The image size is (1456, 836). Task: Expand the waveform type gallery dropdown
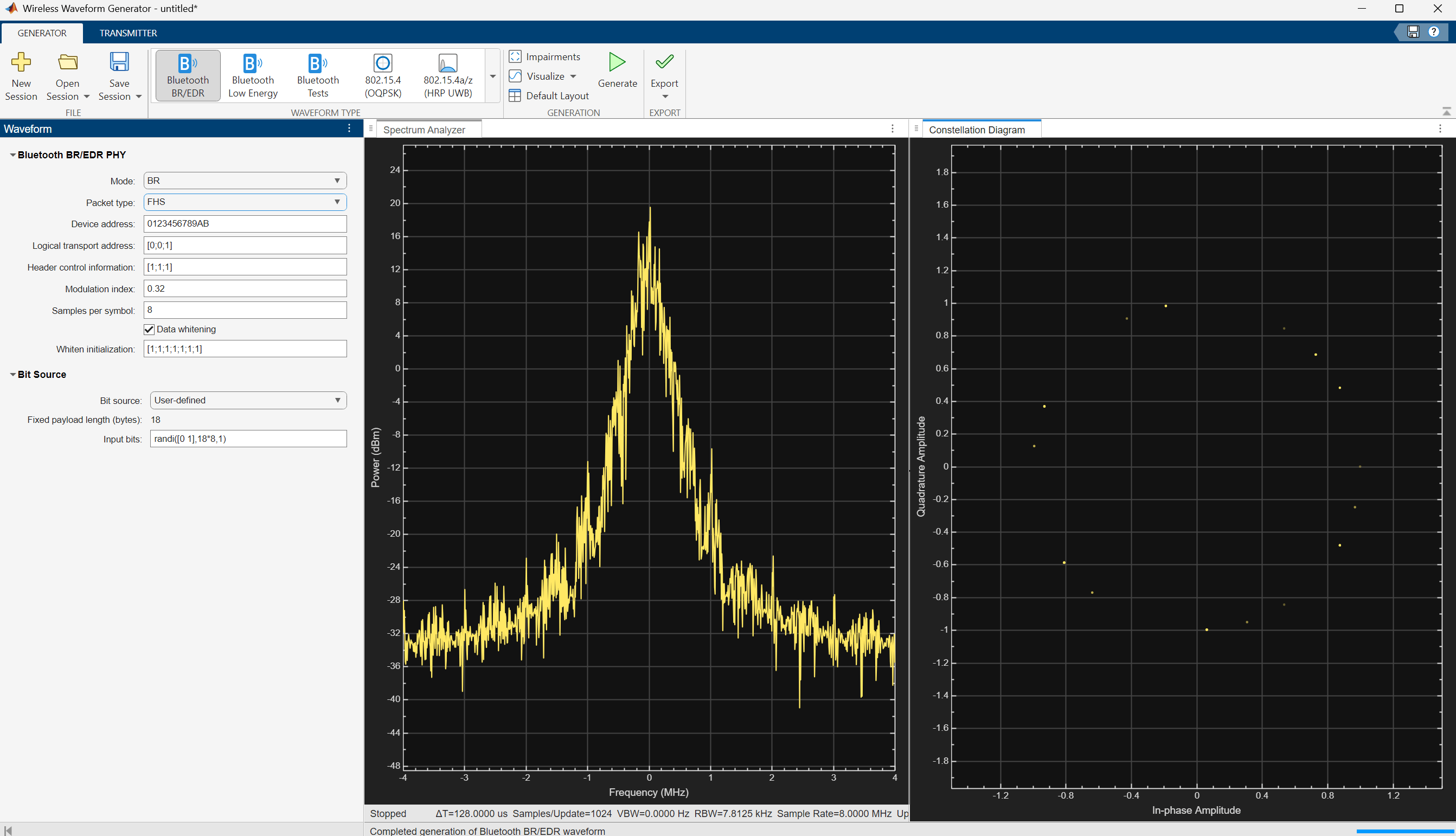click(x=492, y=76)
